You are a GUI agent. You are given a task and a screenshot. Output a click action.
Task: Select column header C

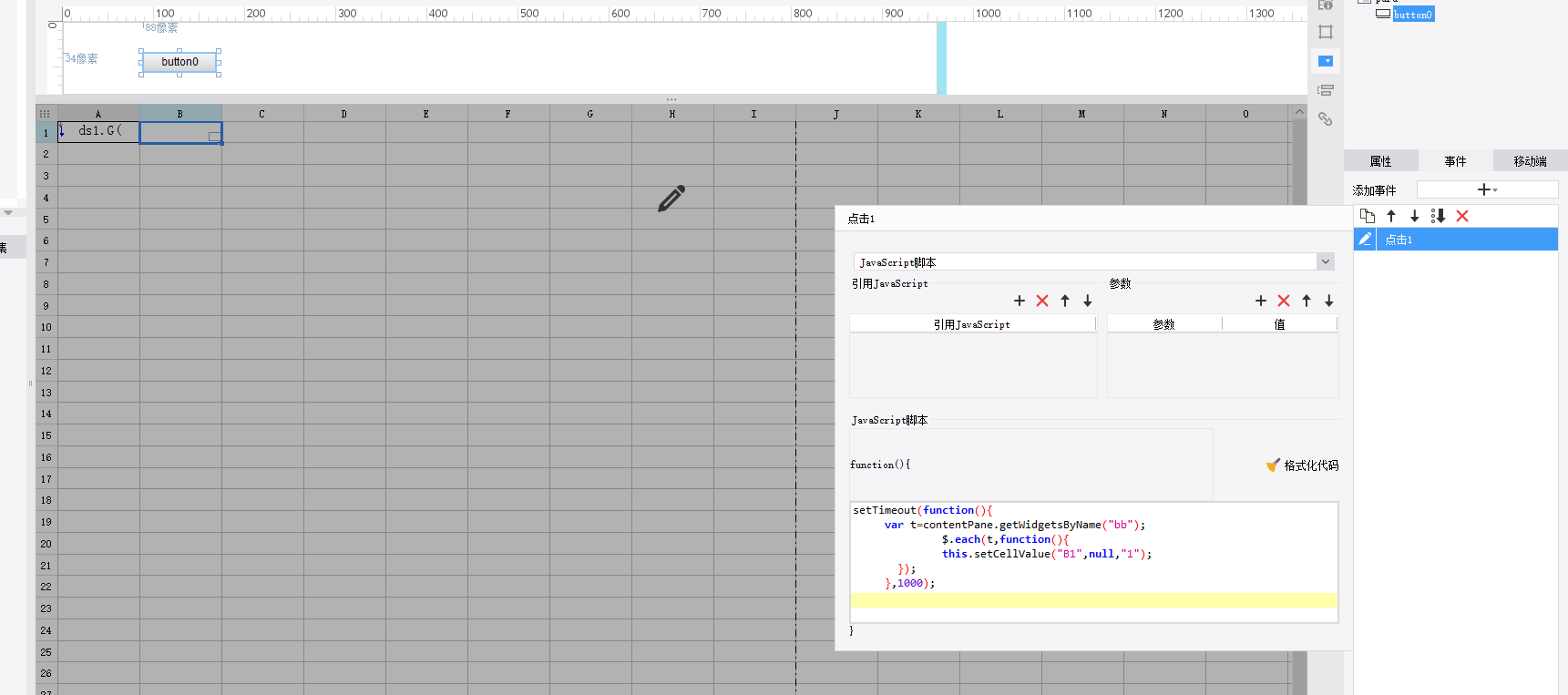[x=262, y=114]
